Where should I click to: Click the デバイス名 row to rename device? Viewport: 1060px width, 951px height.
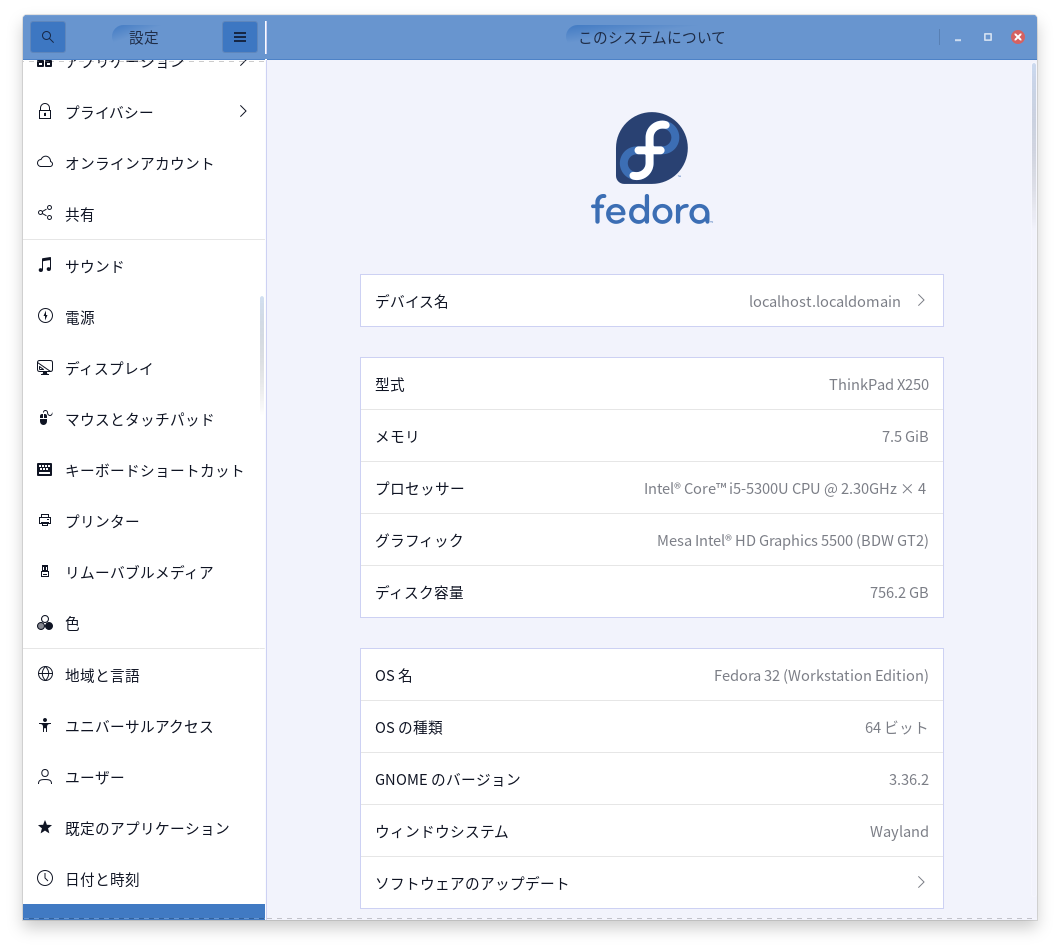652,301
